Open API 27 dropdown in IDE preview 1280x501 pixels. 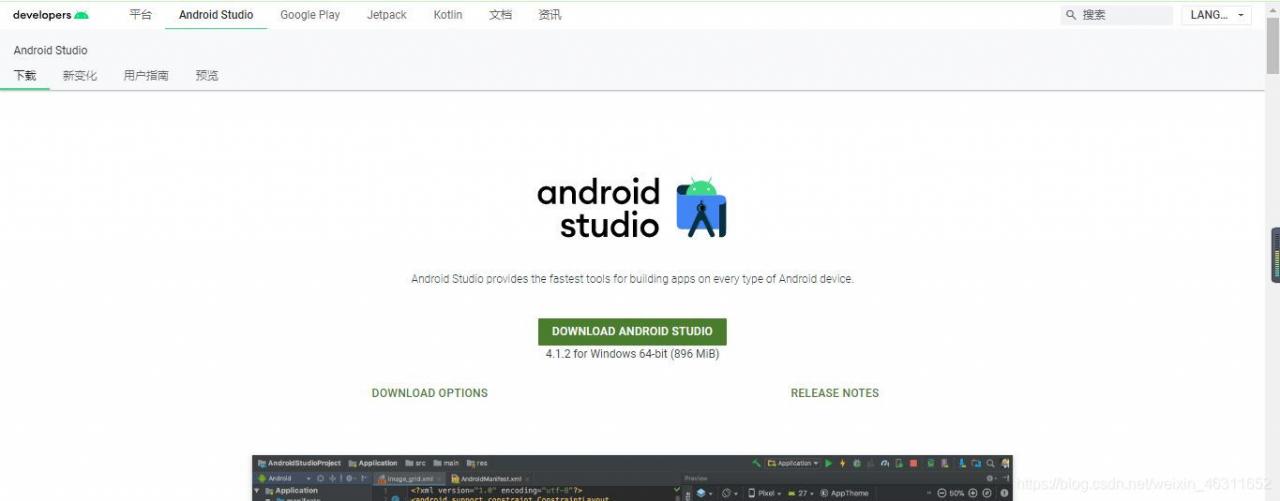pyautogui.click(x=801, y=493)
